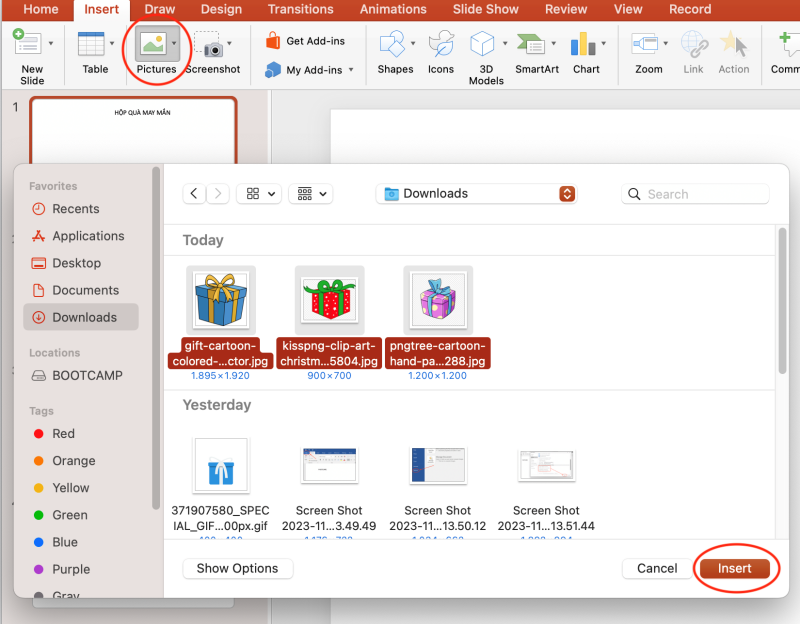800x624 pixels.
Task: Switch to the Record tab
Action: click(x=690, y=9)
